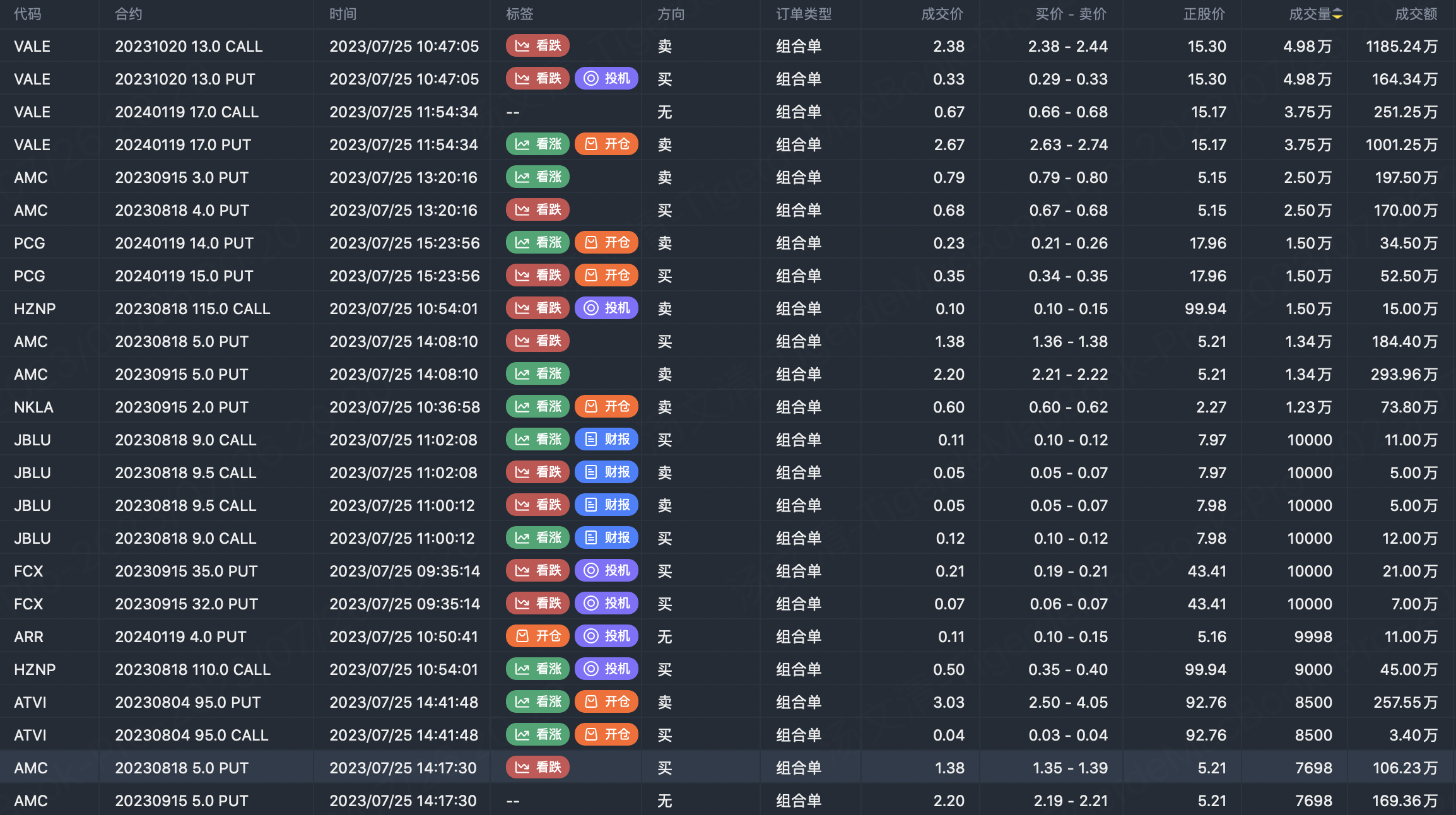Click 看涨 tag on ATVI 95.0 CALL row
This screenshot has width=1456, height=815.
[x=537, y=734]
